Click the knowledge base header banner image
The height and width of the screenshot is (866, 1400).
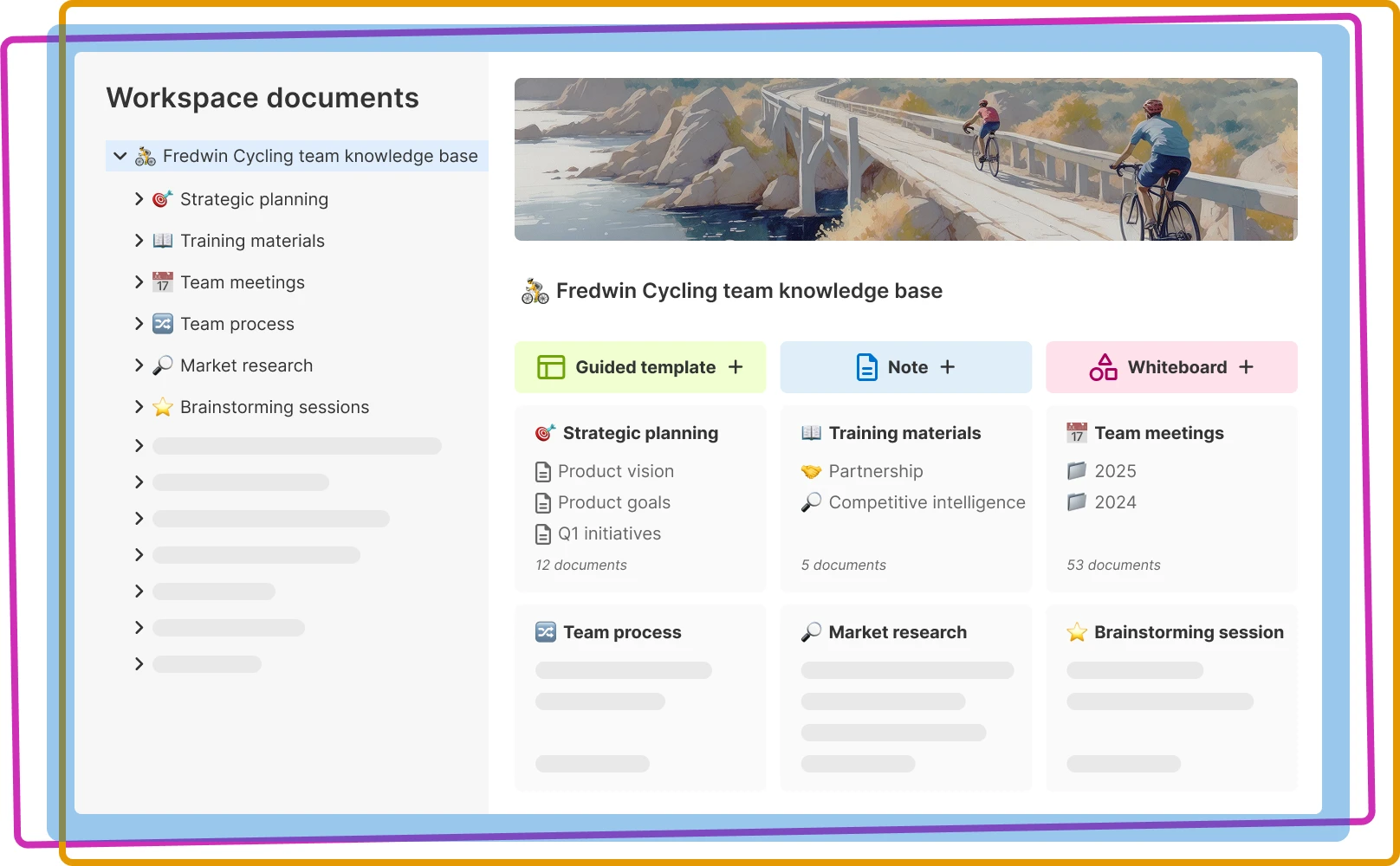pos(907,158)
